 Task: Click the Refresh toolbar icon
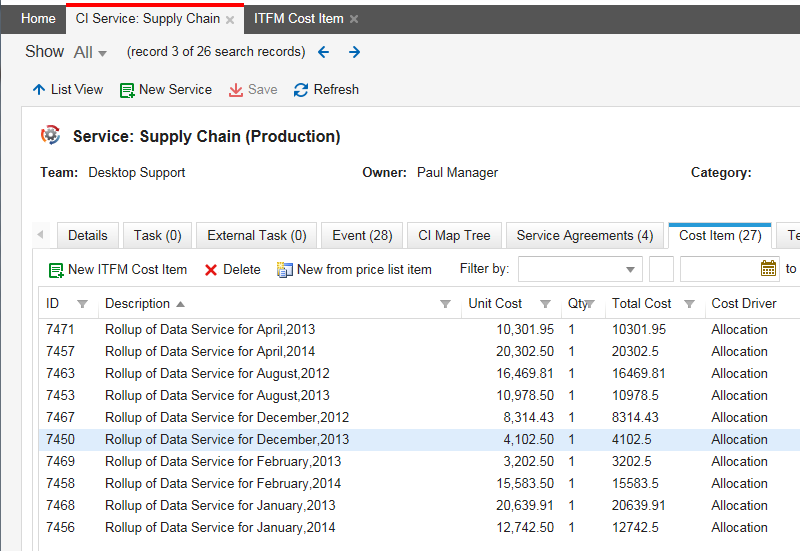[300, 90]
